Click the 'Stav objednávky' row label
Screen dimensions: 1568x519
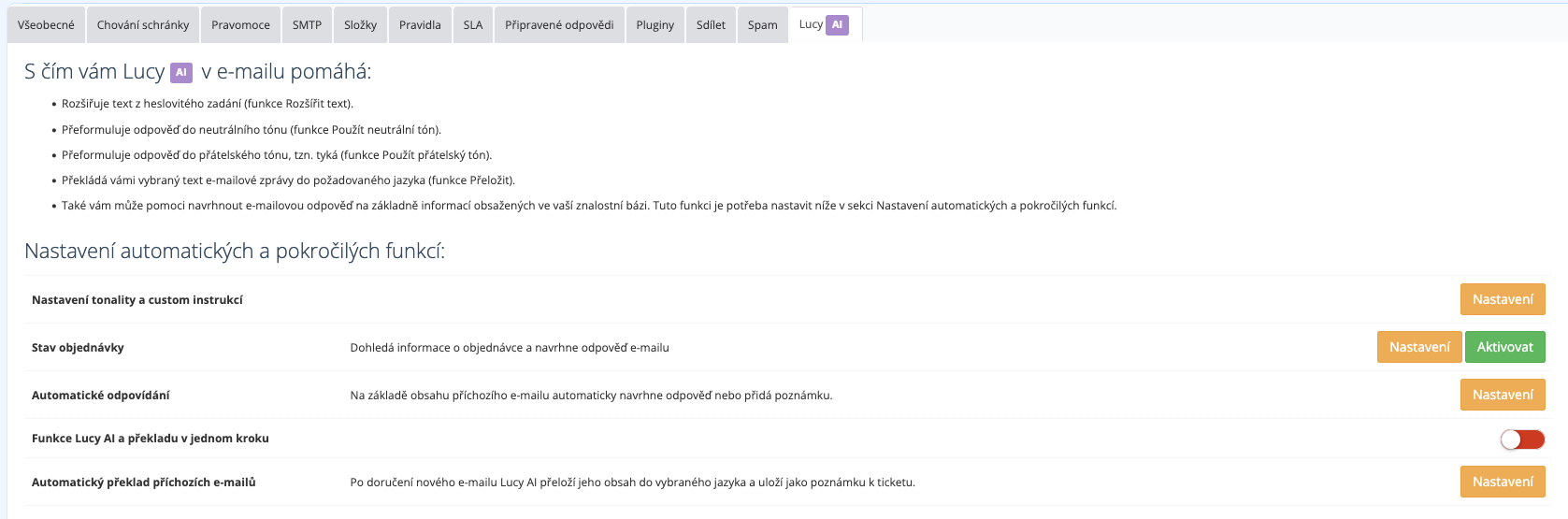click(x=78, y=348)
